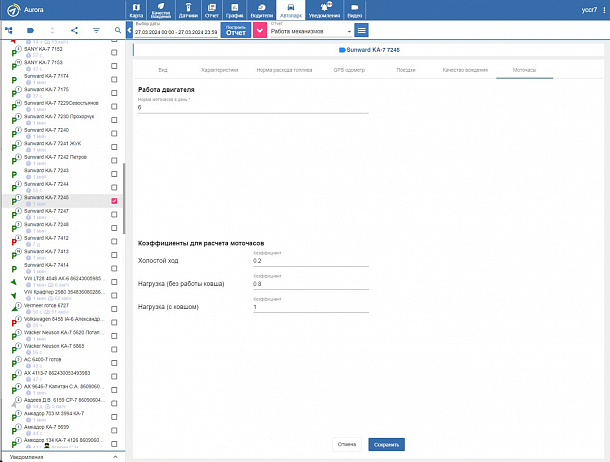This screenshot has width=610, height=462.
Task: Uncheck the Sunward KA-7 7245 checkbox
Action: (x=114, y=201)
